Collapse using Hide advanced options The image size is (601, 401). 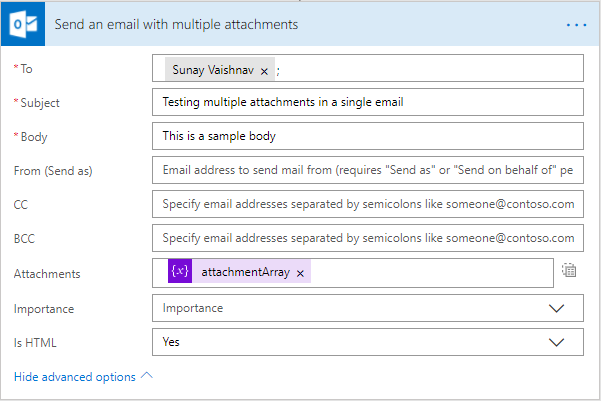[x=75, y=377]
